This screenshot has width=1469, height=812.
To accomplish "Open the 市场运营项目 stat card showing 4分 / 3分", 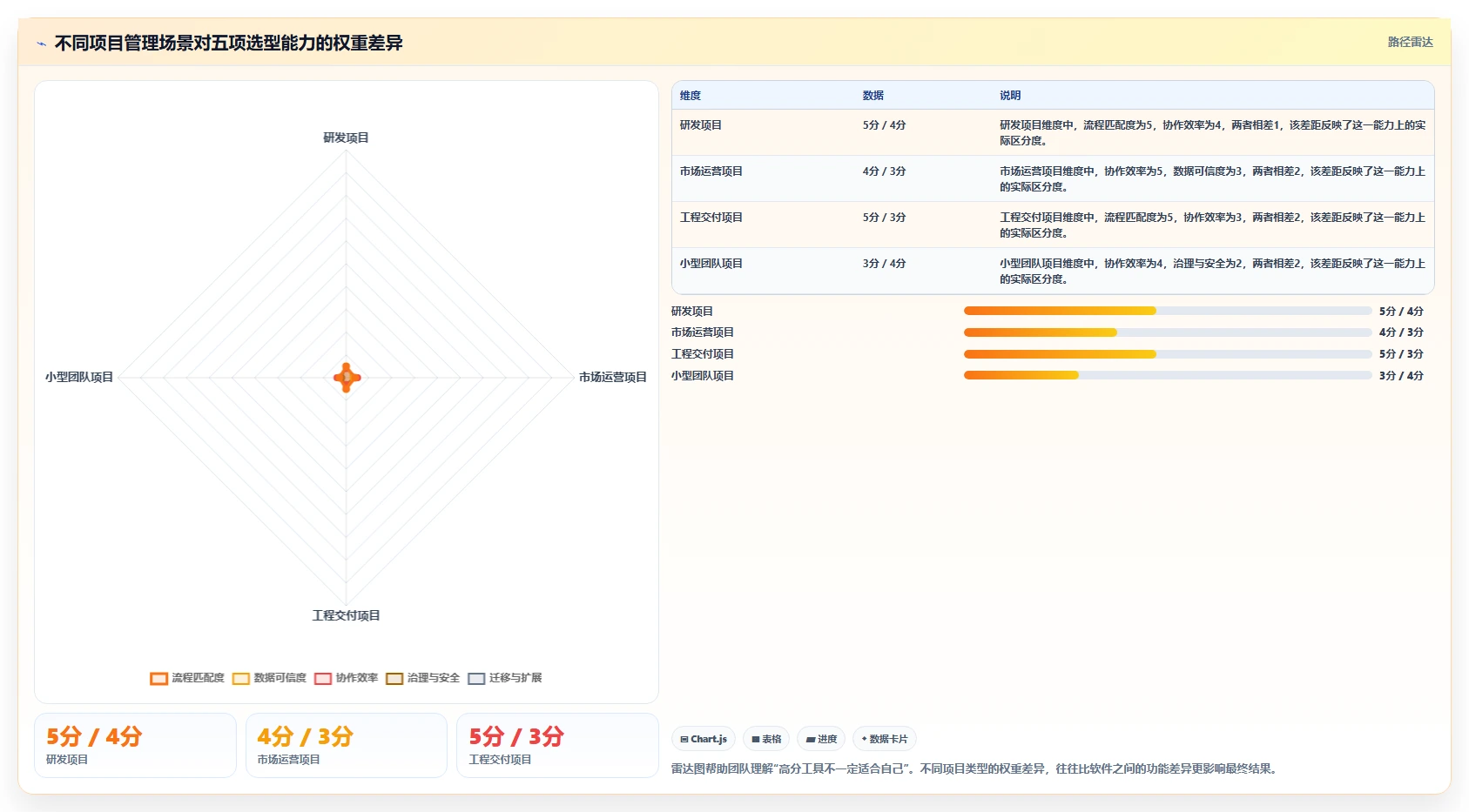I will coord(347,745).
